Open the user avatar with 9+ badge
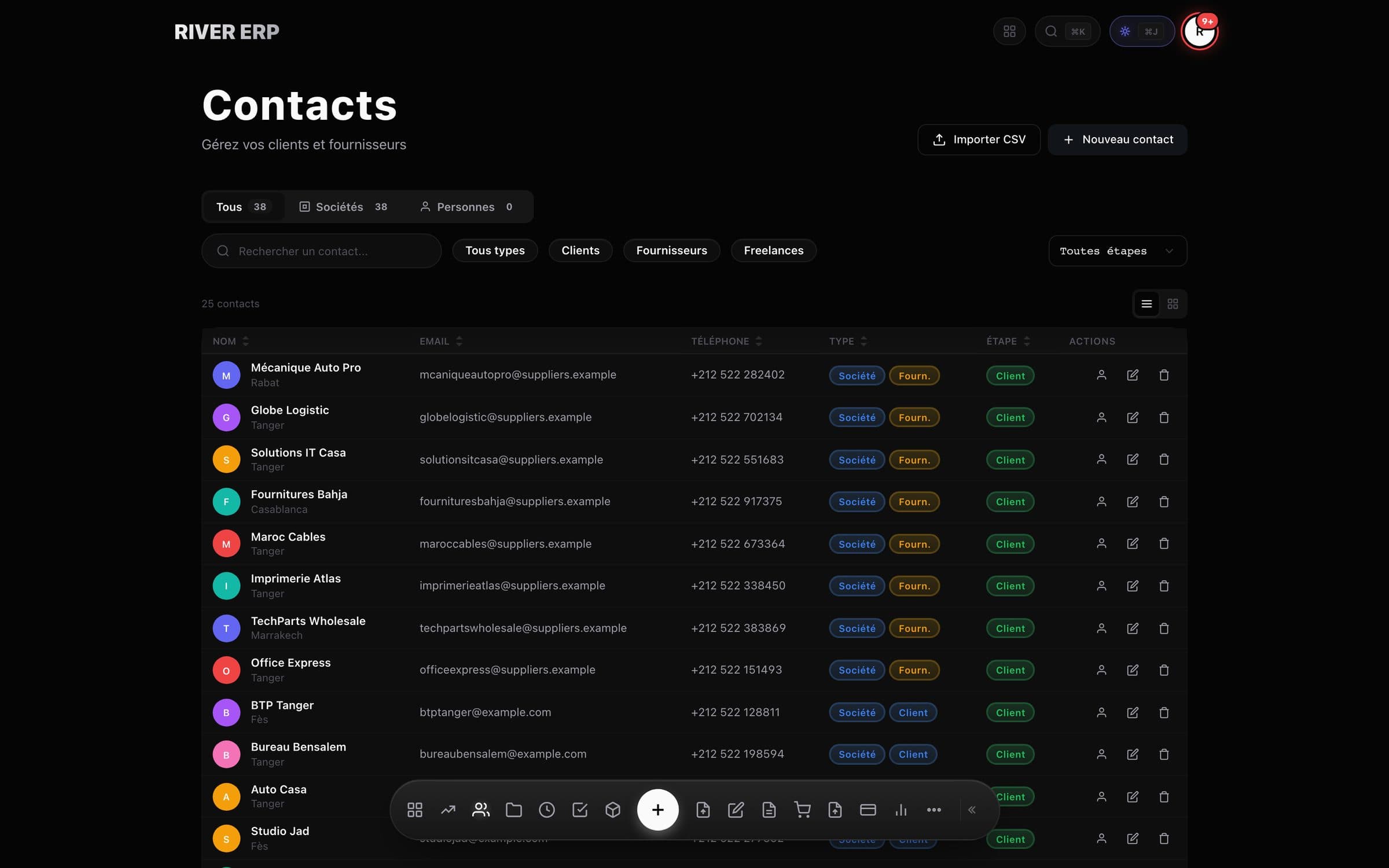 tap(1199, 31)
